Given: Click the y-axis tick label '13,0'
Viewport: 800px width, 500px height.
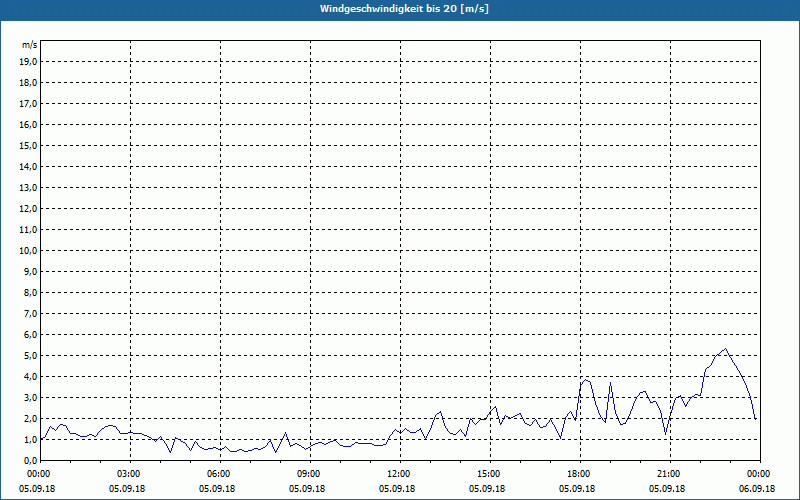Looking at the screenshot, I should coord(28,187).
